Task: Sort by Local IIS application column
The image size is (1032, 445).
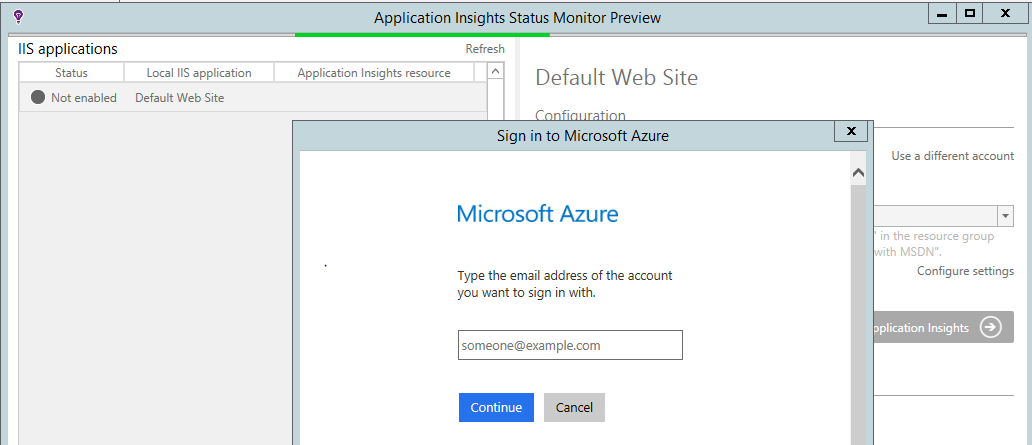Action: tap(199, 73)
